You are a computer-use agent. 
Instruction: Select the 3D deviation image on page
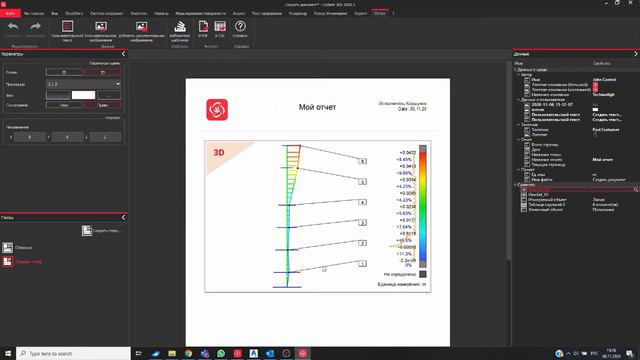318,217
